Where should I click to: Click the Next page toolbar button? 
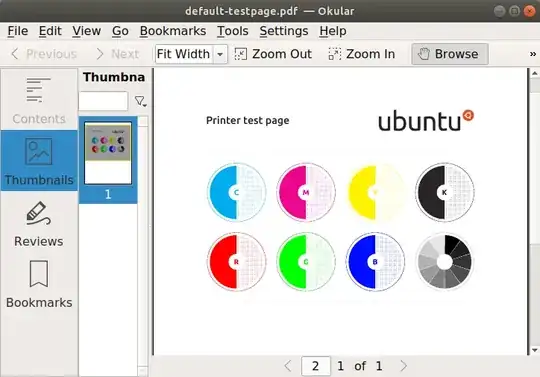point(117,54)
